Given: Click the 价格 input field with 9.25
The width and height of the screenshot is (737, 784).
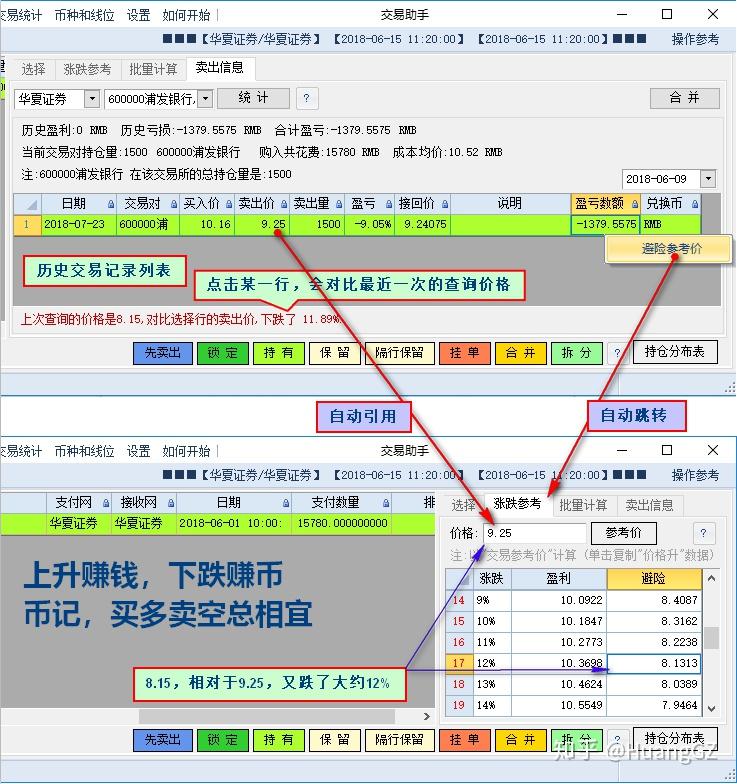Looking at the screenshot, I should click(534, 534).
